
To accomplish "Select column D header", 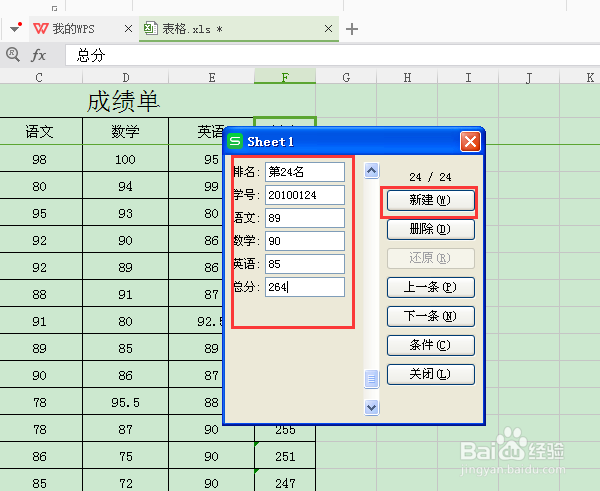I will pos(126,78).
